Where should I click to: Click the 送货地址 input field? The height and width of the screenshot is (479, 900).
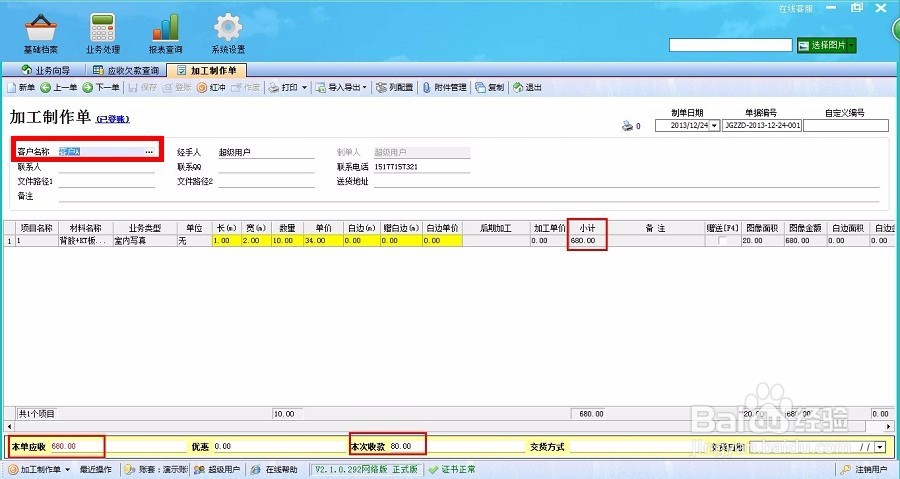(626, 181)
